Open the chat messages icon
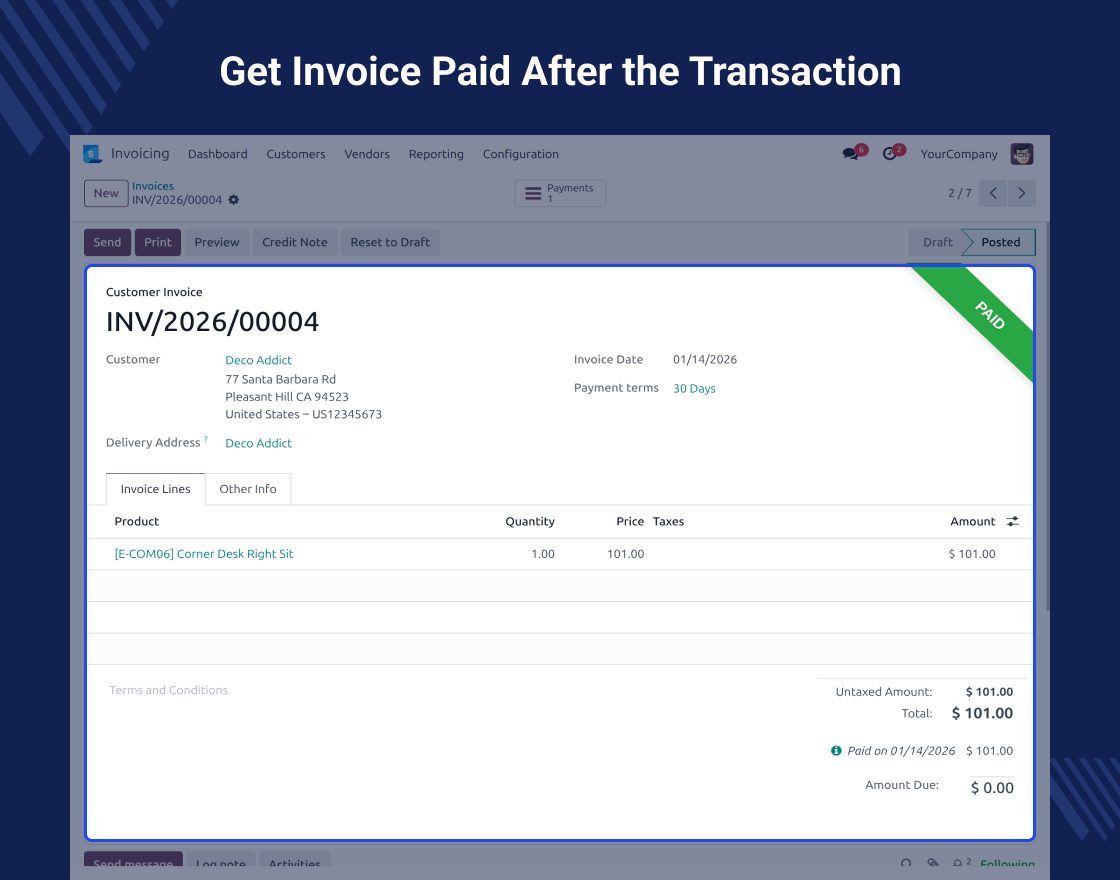 click(851, 154)
